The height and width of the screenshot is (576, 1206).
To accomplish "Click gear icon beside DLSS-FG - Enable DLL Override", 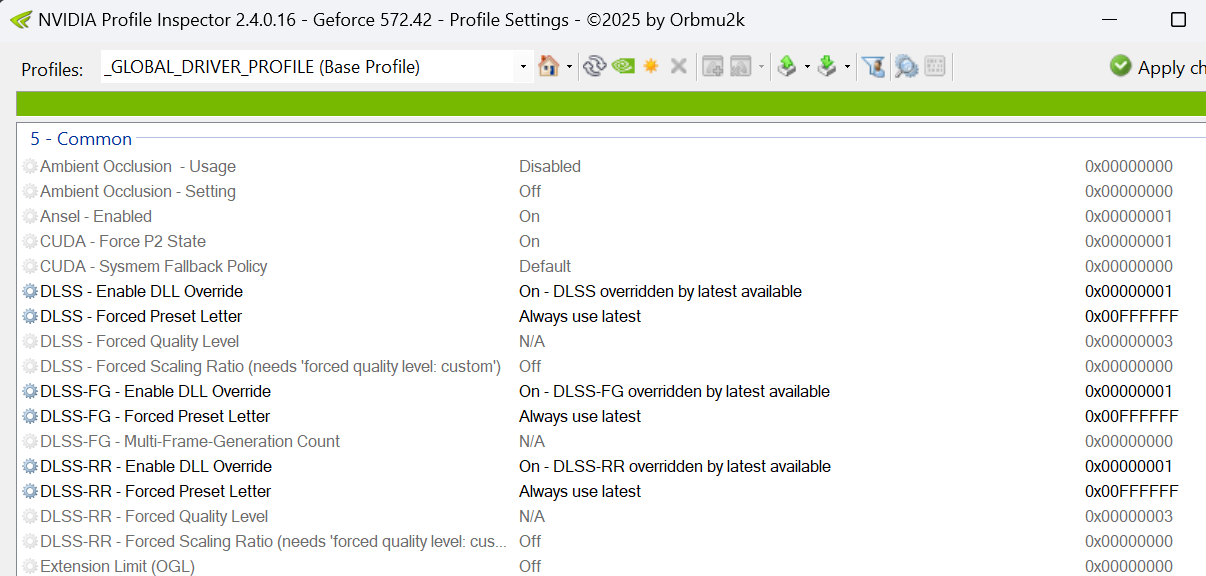I will coord(30,392).
